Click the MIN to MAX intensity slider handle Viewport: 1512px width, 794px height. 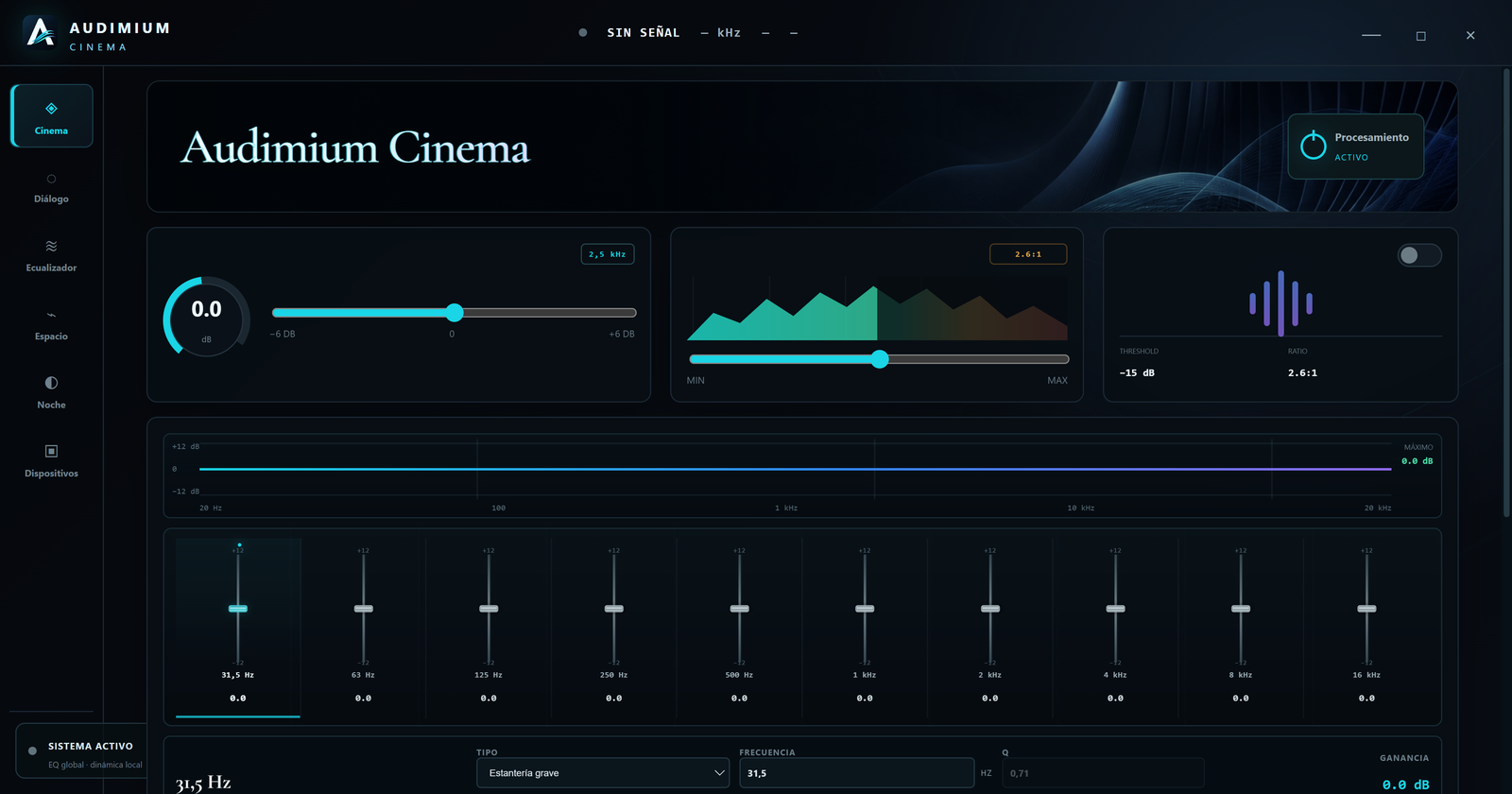point(880,359)
